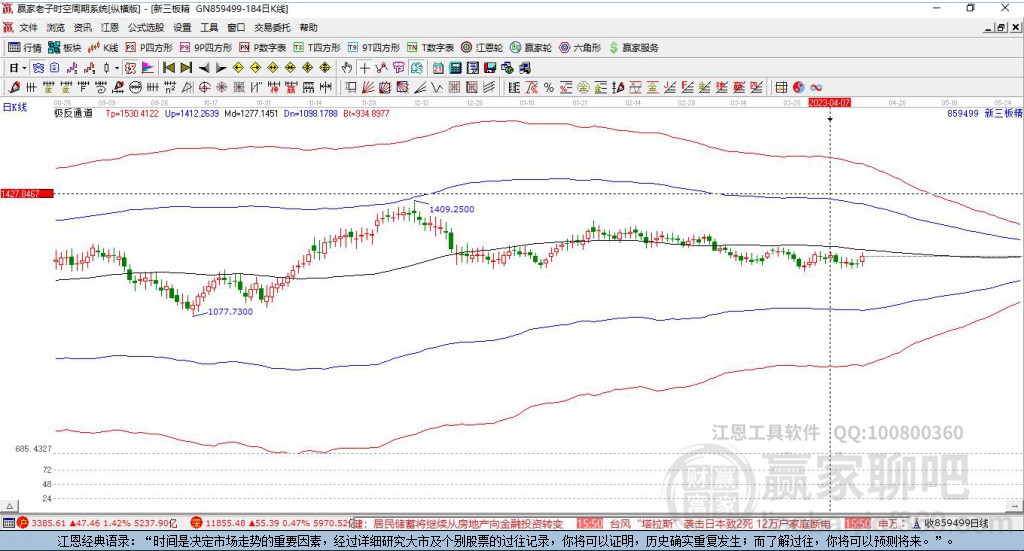Open the 窗口 menu
Screen dimensions: 1024x551
(236, 27)
